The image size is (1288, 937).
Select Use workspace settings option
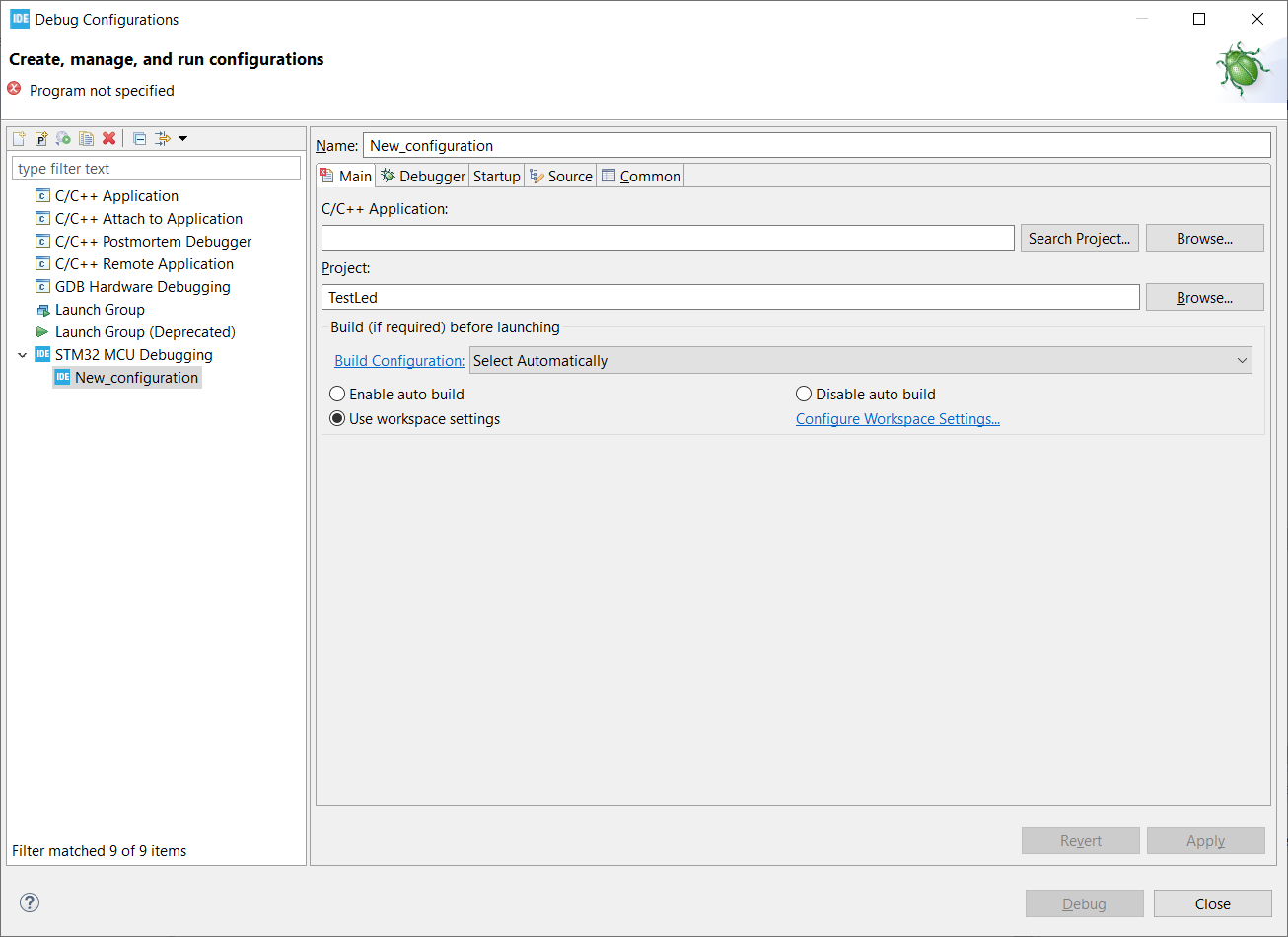point(415,419)
